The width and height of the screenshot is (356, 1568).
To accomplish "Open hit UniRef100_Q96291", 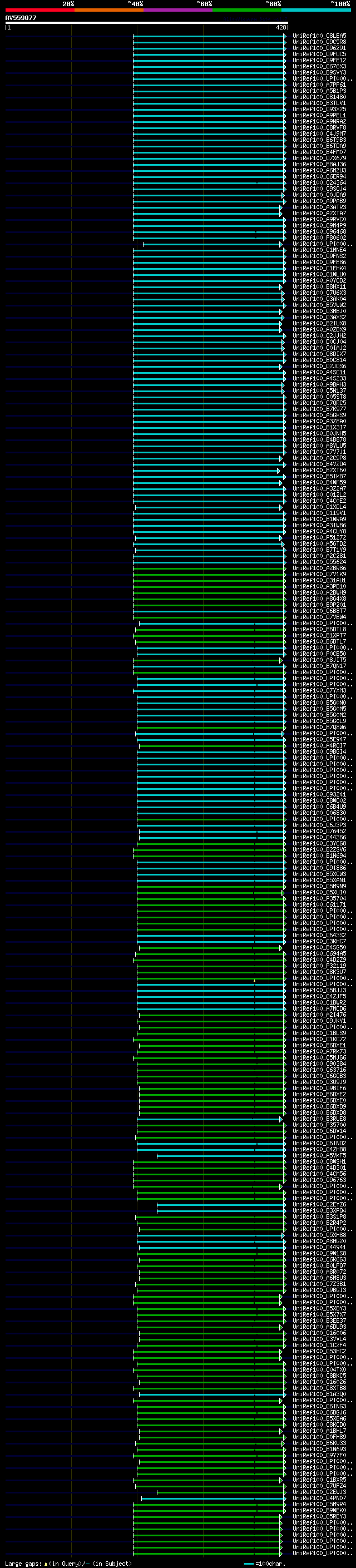I will [x=319, y=48].
